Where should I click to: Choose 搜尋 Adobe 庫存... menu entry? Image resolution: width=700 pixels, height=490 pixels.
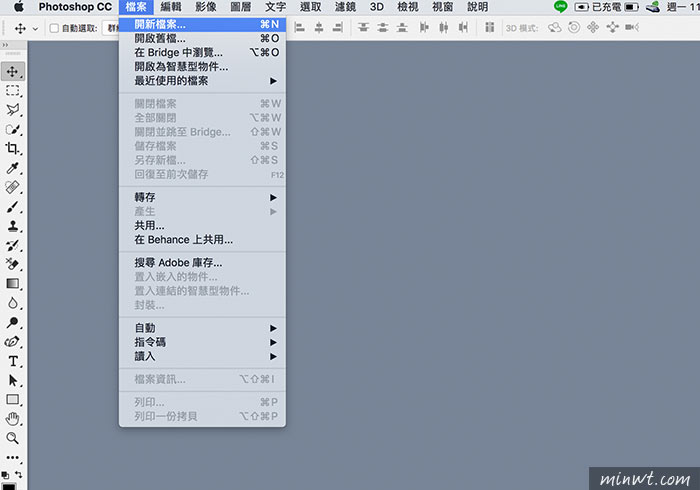pos(202,263)
